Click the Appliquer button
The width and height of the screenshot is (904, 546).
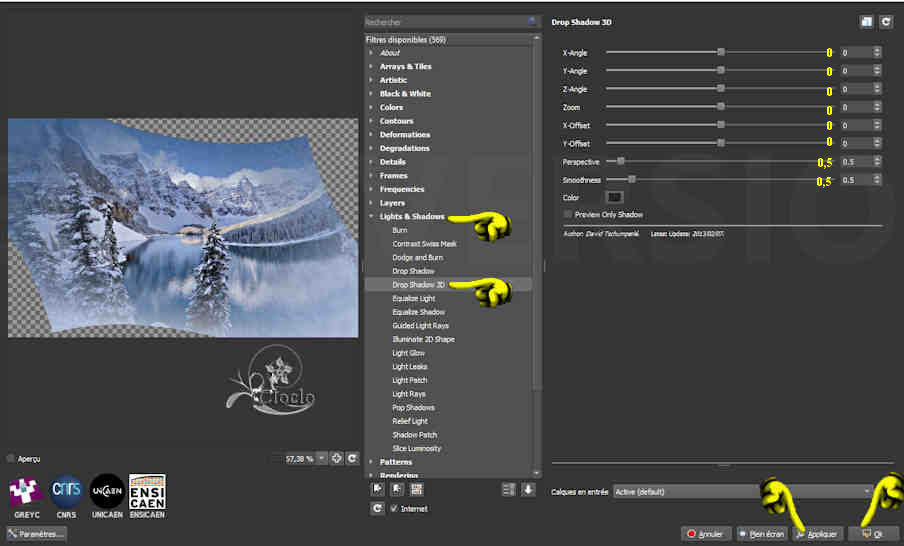(x=817, y=534)
